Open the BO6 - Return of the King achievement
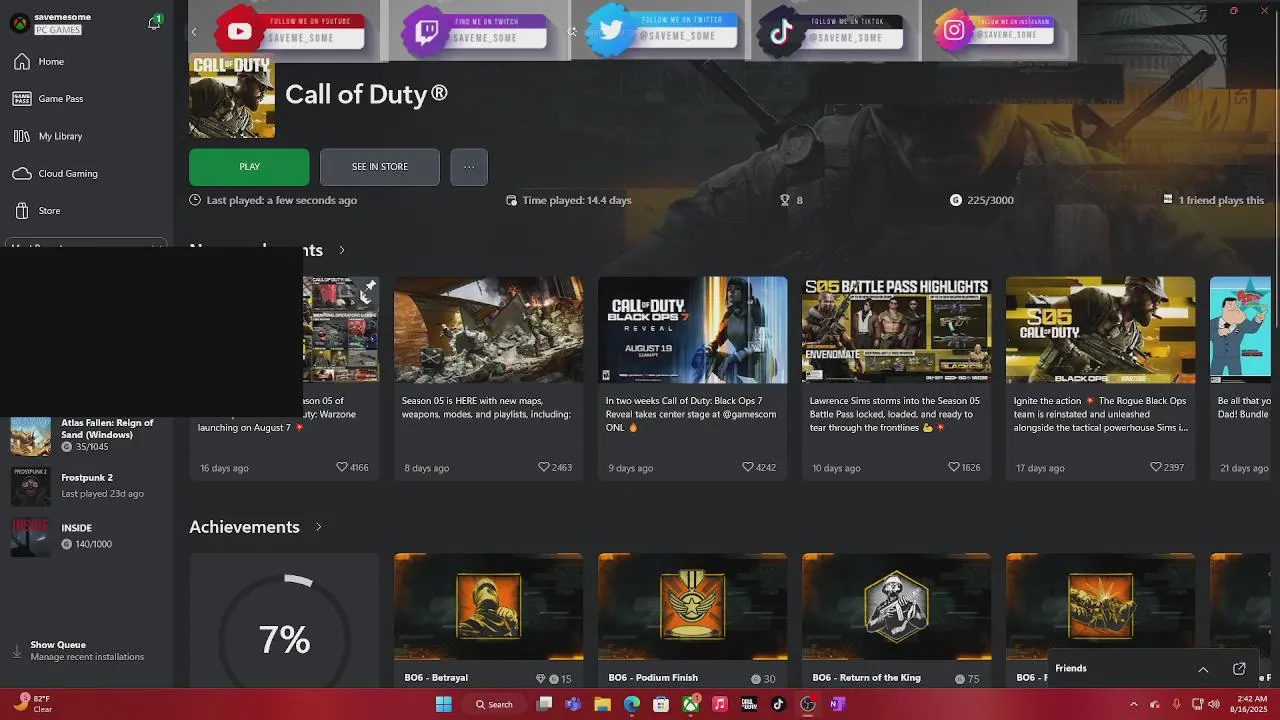The image size is (1280, 720). click(896, 620)
